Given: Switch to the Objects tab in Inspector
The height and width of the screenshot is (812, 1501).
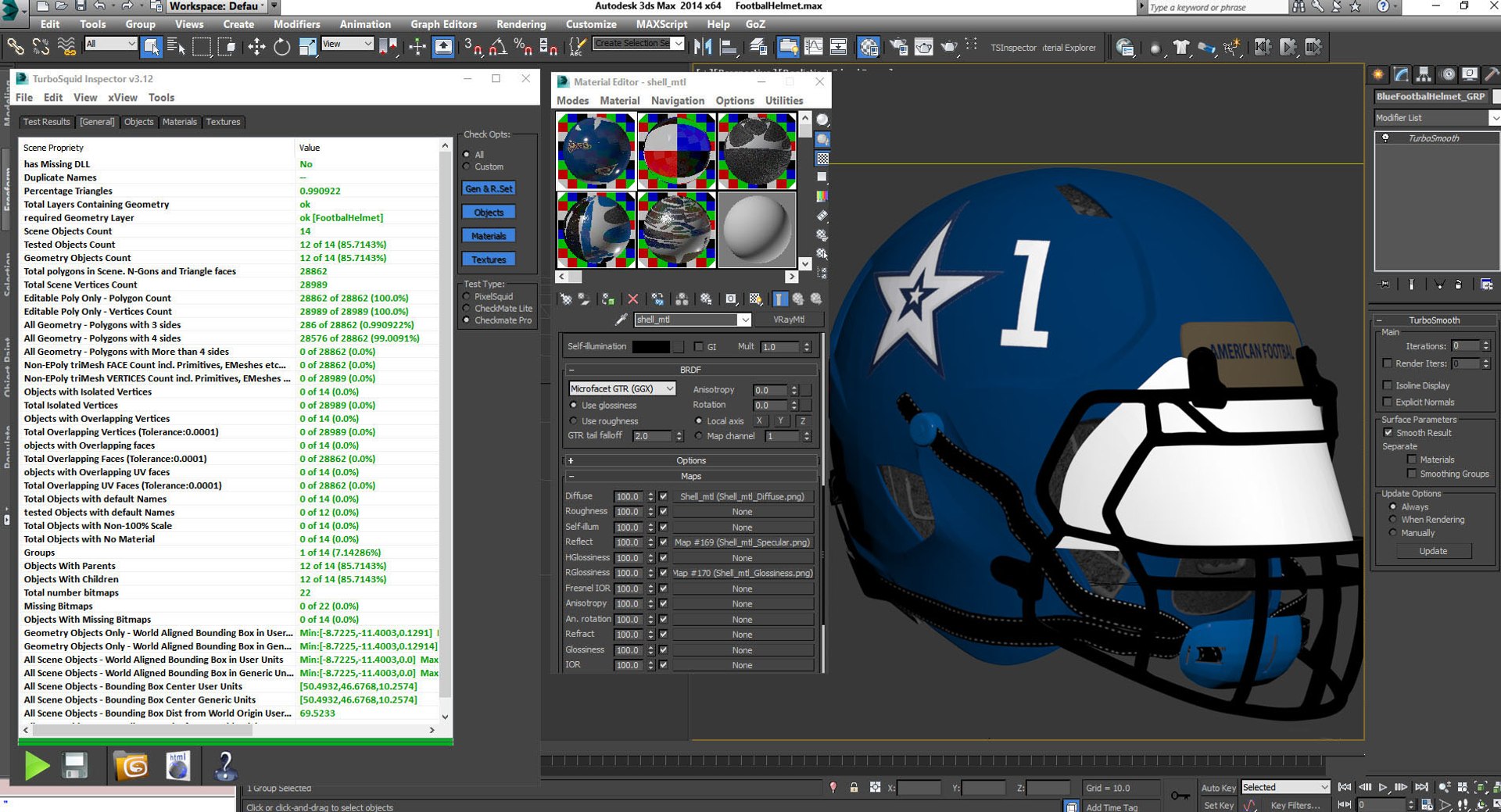Looking at the screenshot, I should (138, 122).
